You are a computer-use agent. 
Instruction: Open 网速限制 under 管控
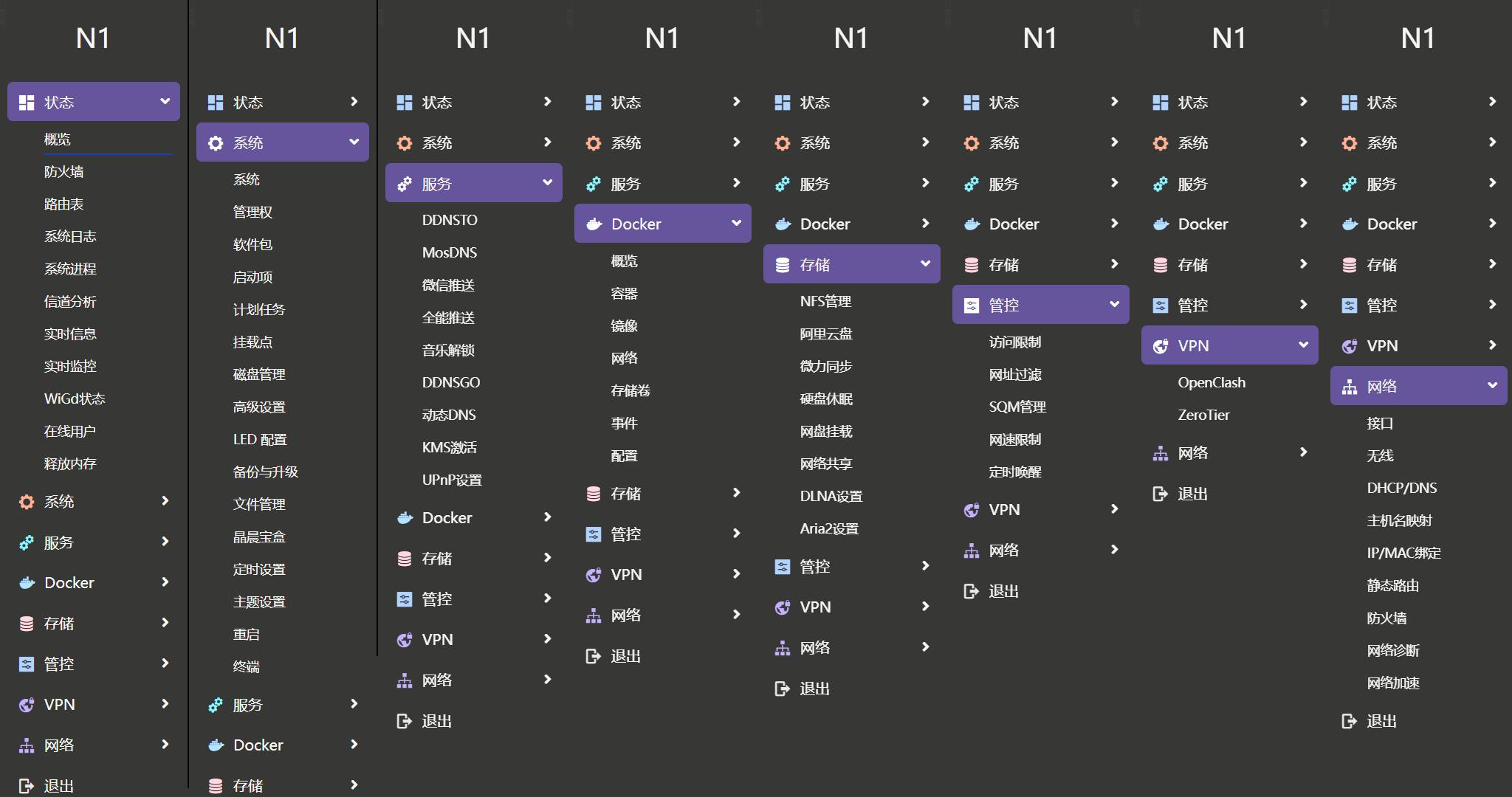[1015, 440]
